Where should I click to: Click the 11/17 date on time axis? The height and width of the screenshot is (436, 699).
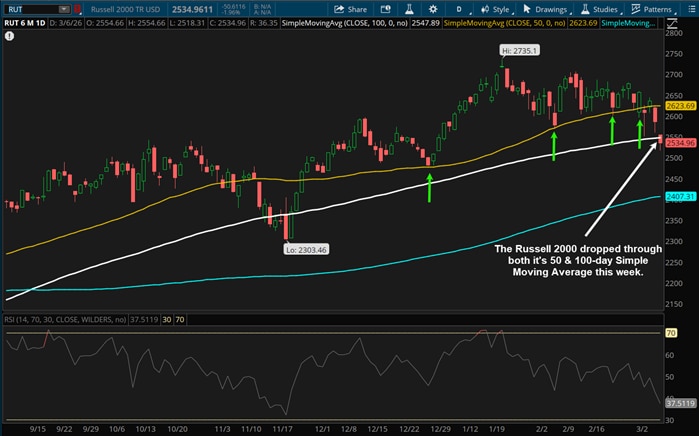tap(282, 429)
